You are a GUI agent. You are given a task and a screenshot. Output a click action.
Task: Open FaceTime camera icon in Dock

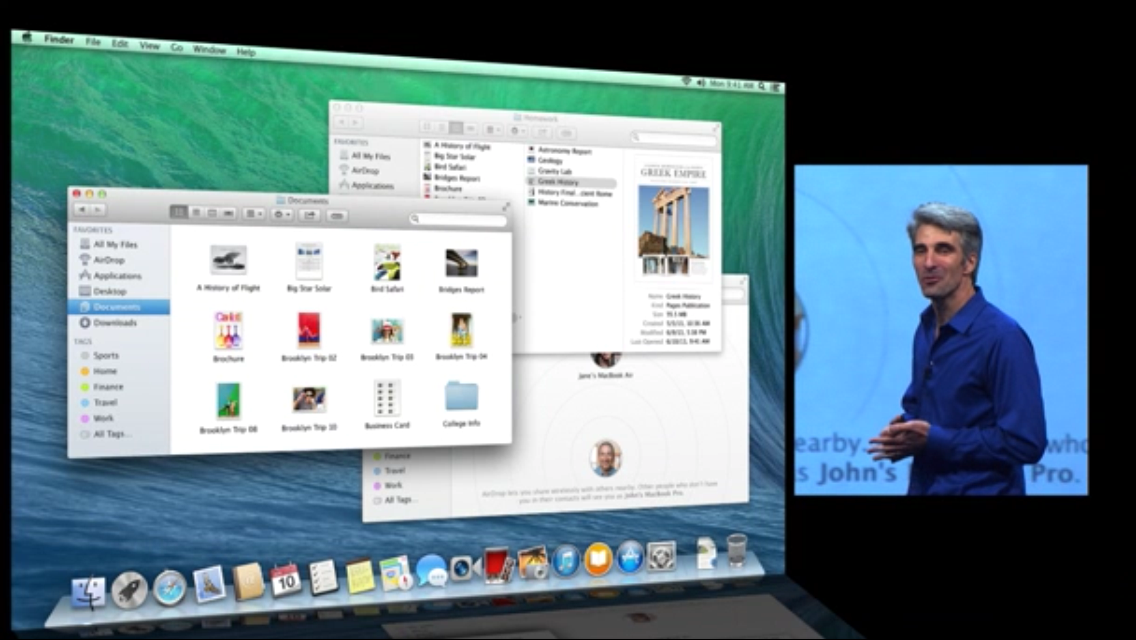[x=464, y=568]
